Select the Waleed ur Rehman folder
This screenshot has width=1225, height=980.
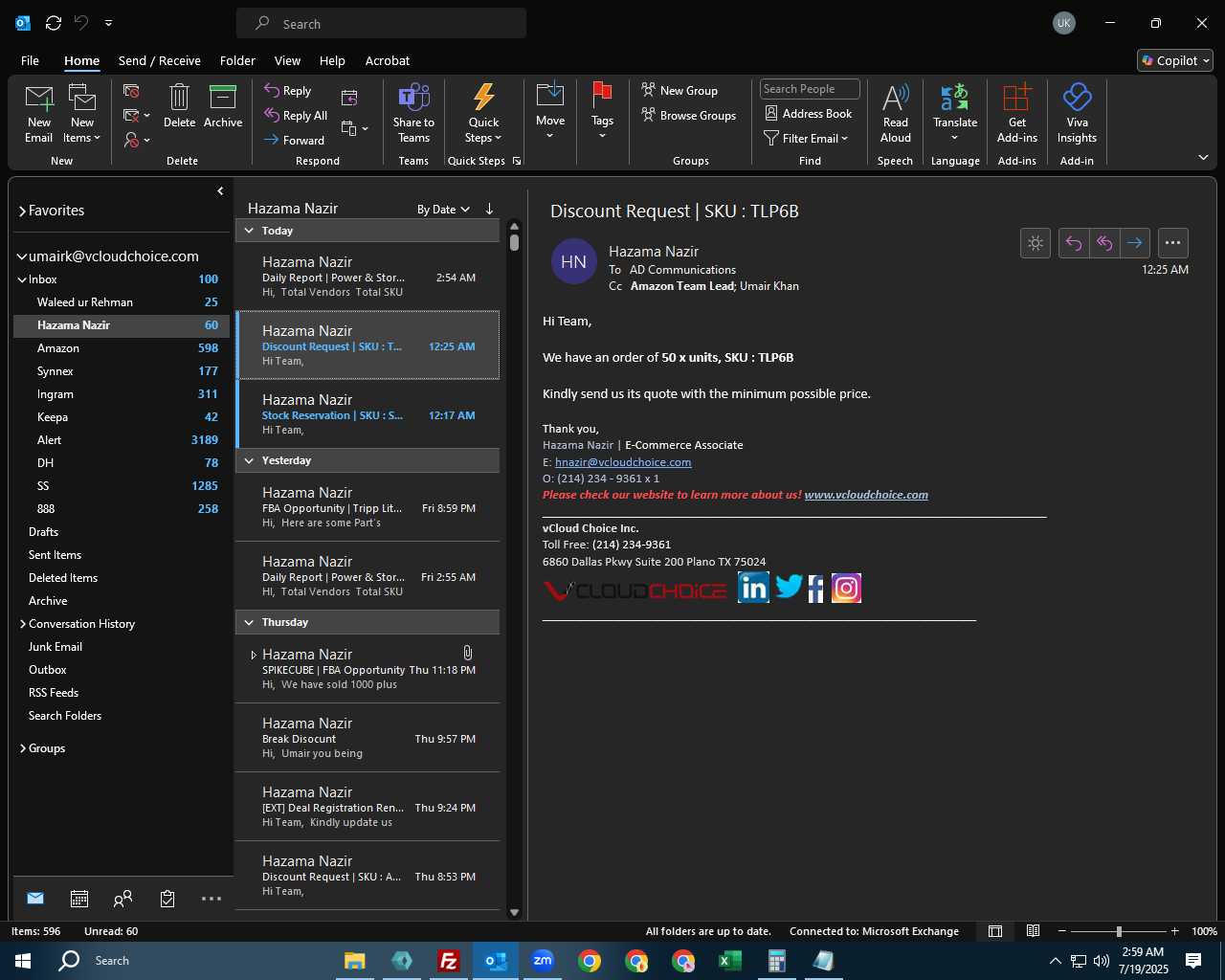point(122,302)
